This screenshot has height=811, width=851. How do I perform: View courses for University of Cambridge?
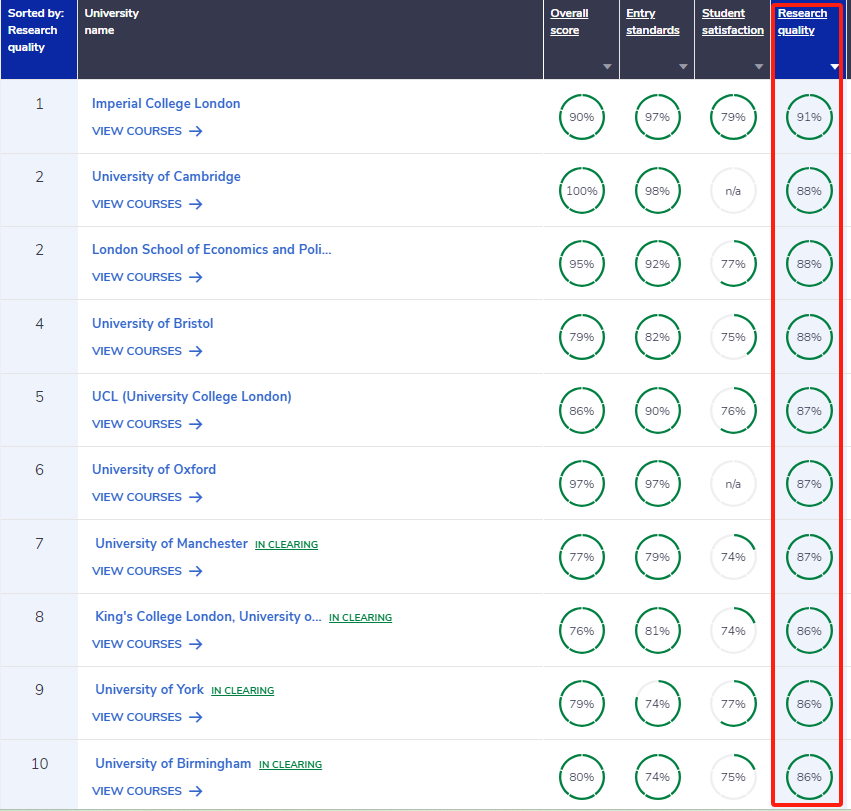pyautogui.click(x=147, y=204)
